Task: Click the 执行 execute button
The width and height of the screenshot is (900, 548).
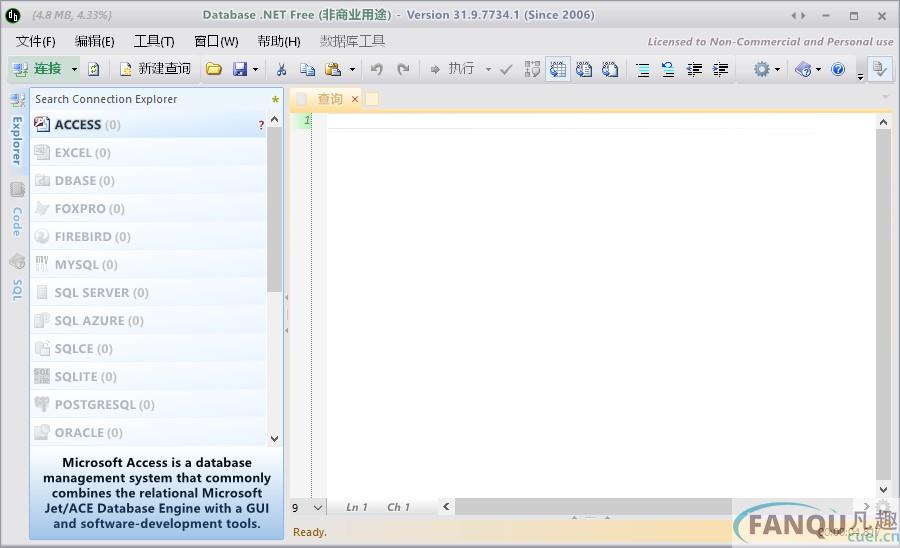Action: (453, 69)
